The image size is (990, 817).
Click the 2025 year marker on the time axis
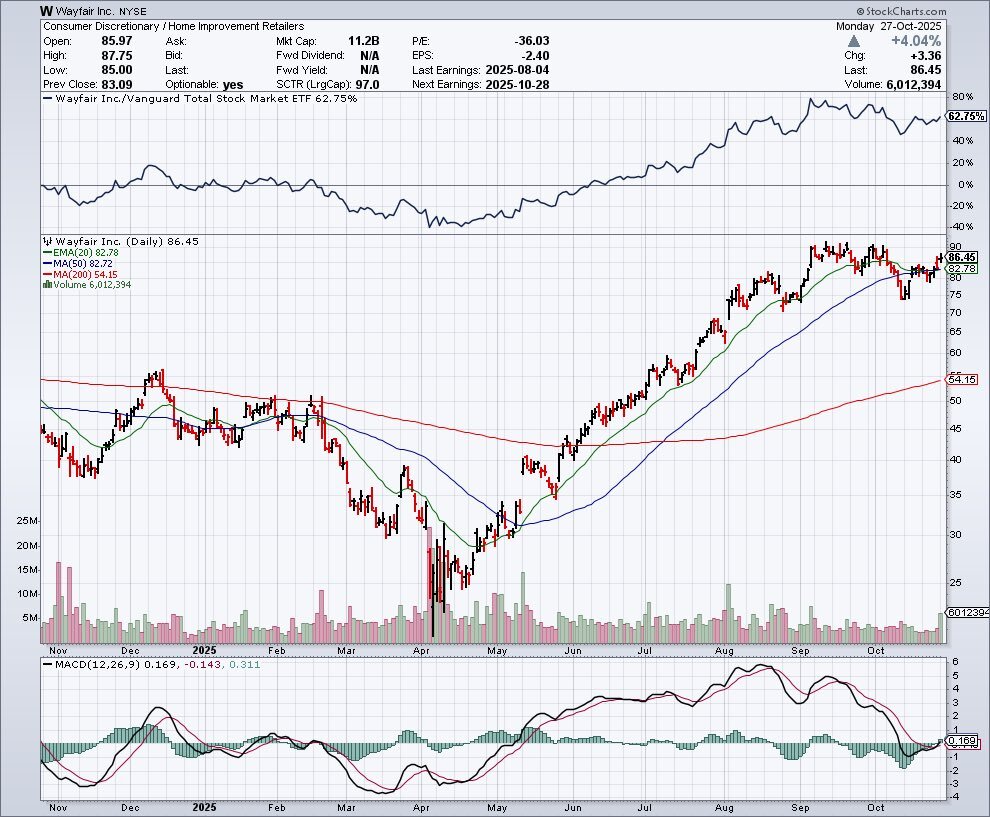coord(205,806)
